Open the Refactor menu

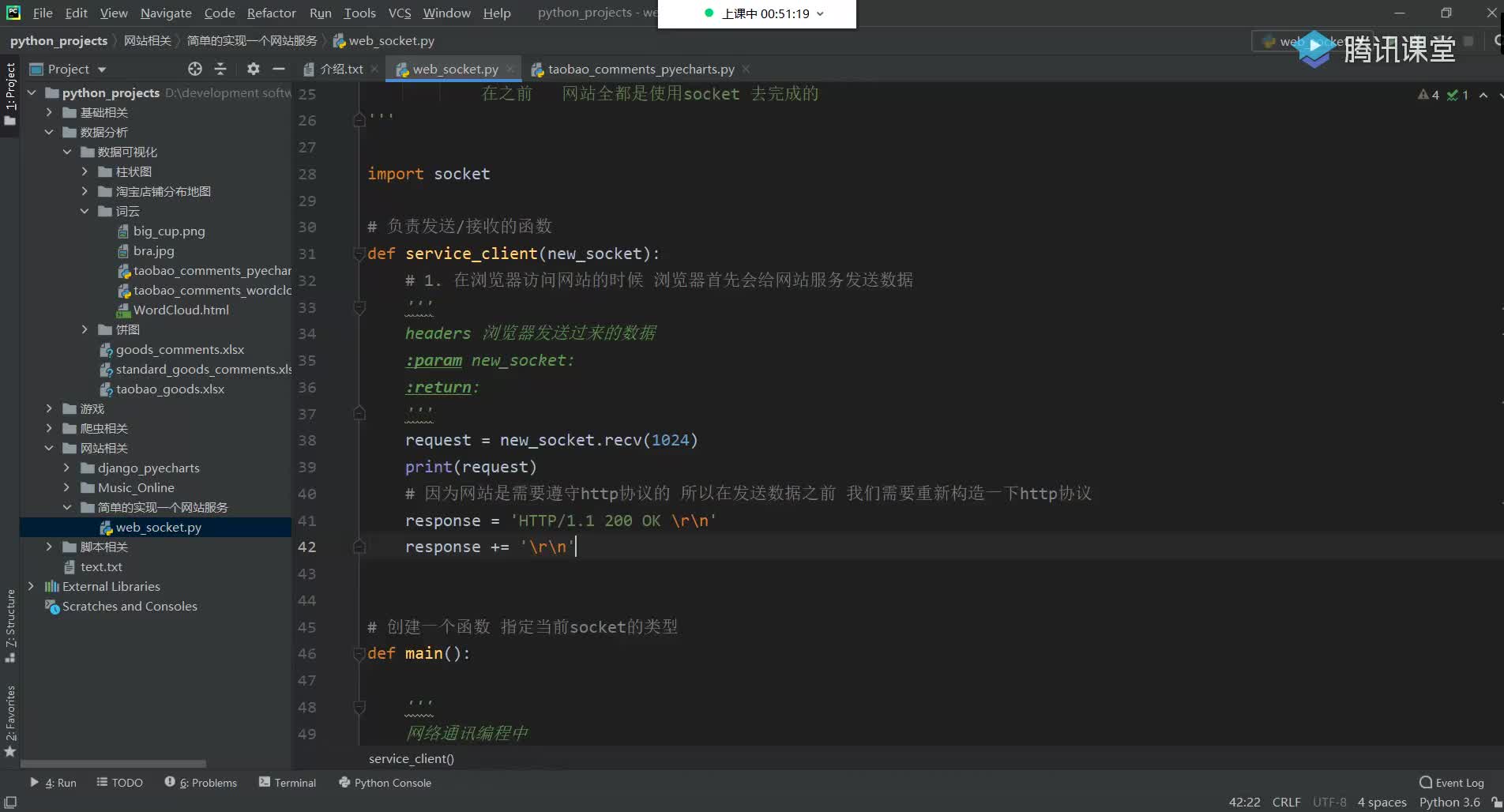pyautogui.click(x=271, y=13)
